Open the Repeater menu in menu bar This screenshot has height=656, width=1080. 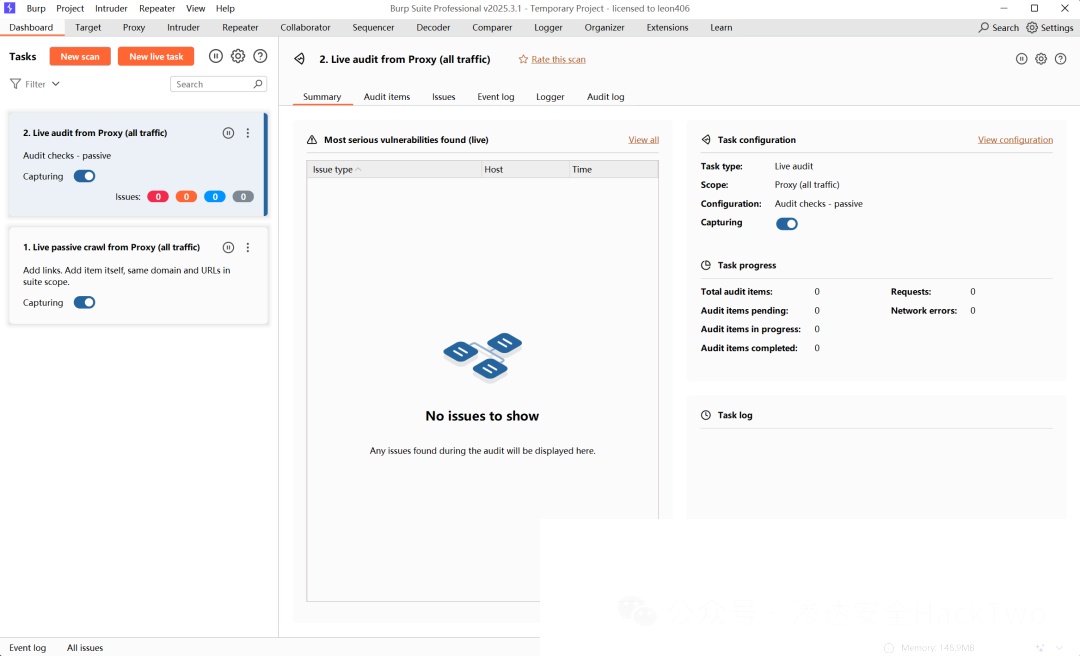pyautogui.click(x=157, y=8)
